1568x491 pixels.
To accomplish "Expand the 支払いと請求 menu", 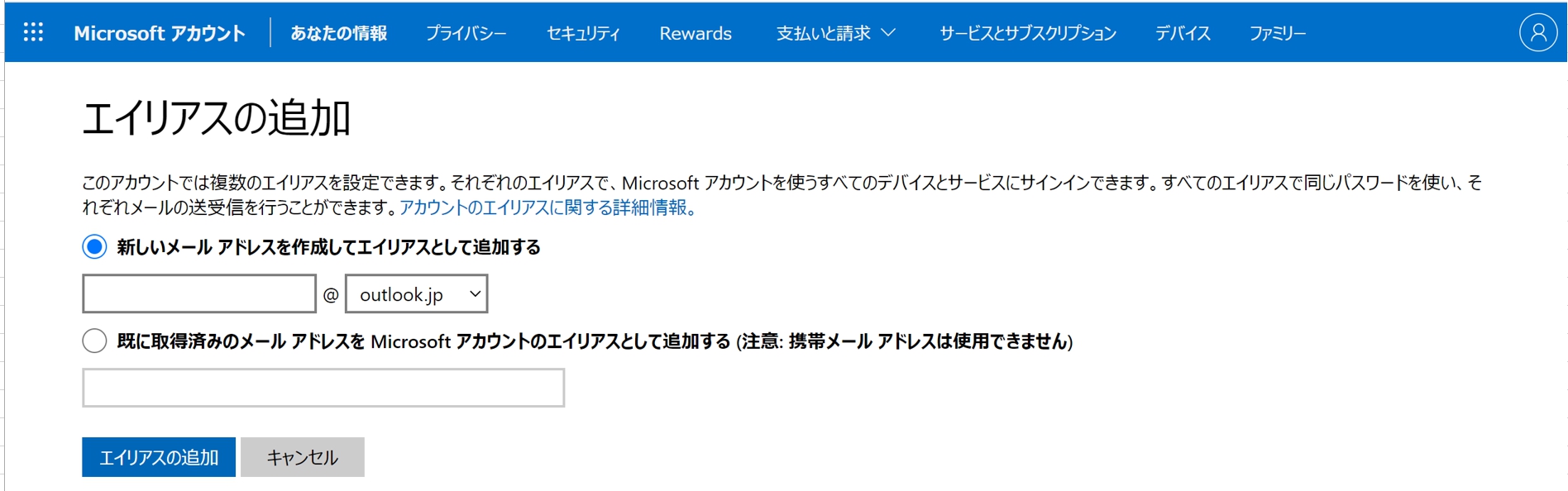I will 835,33.
